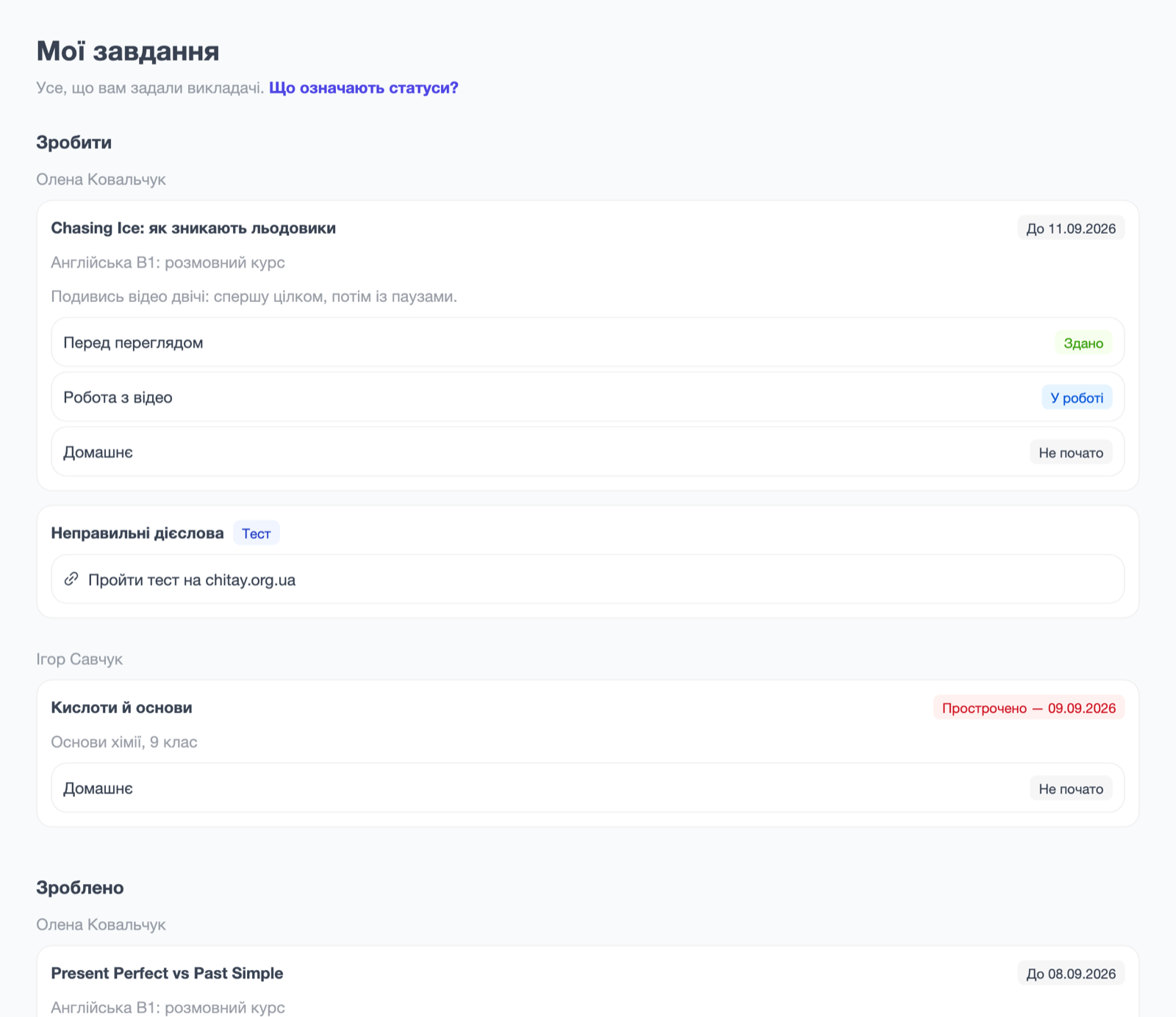Screen dimensions: 1176x1017
Task: Click the 'Зроблено' section heading
Action: coord(80,888)
